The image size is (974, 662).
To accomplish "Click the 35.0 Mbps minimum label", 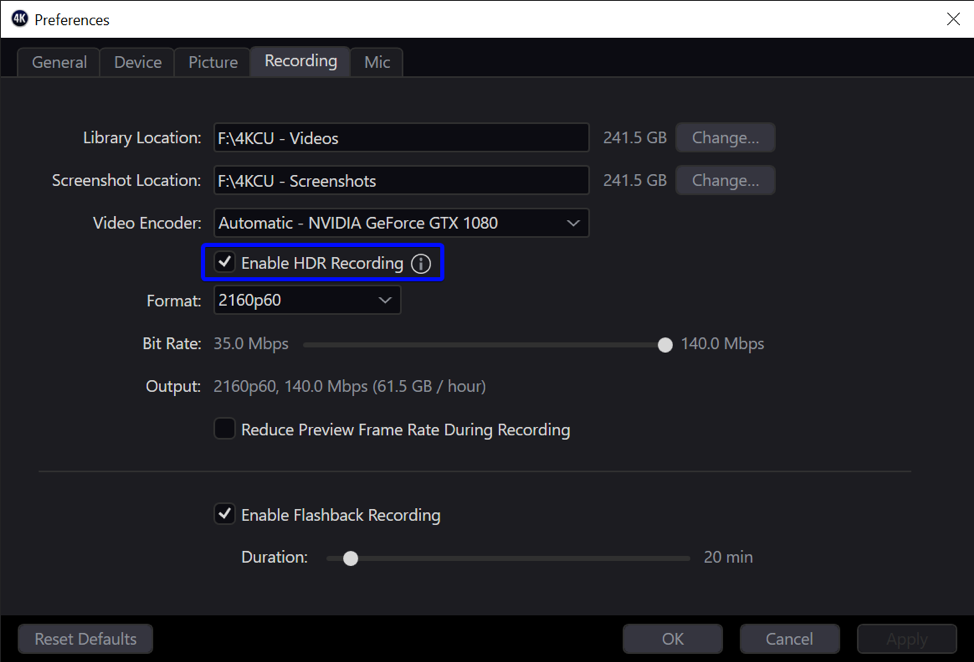I will point(251,343).
